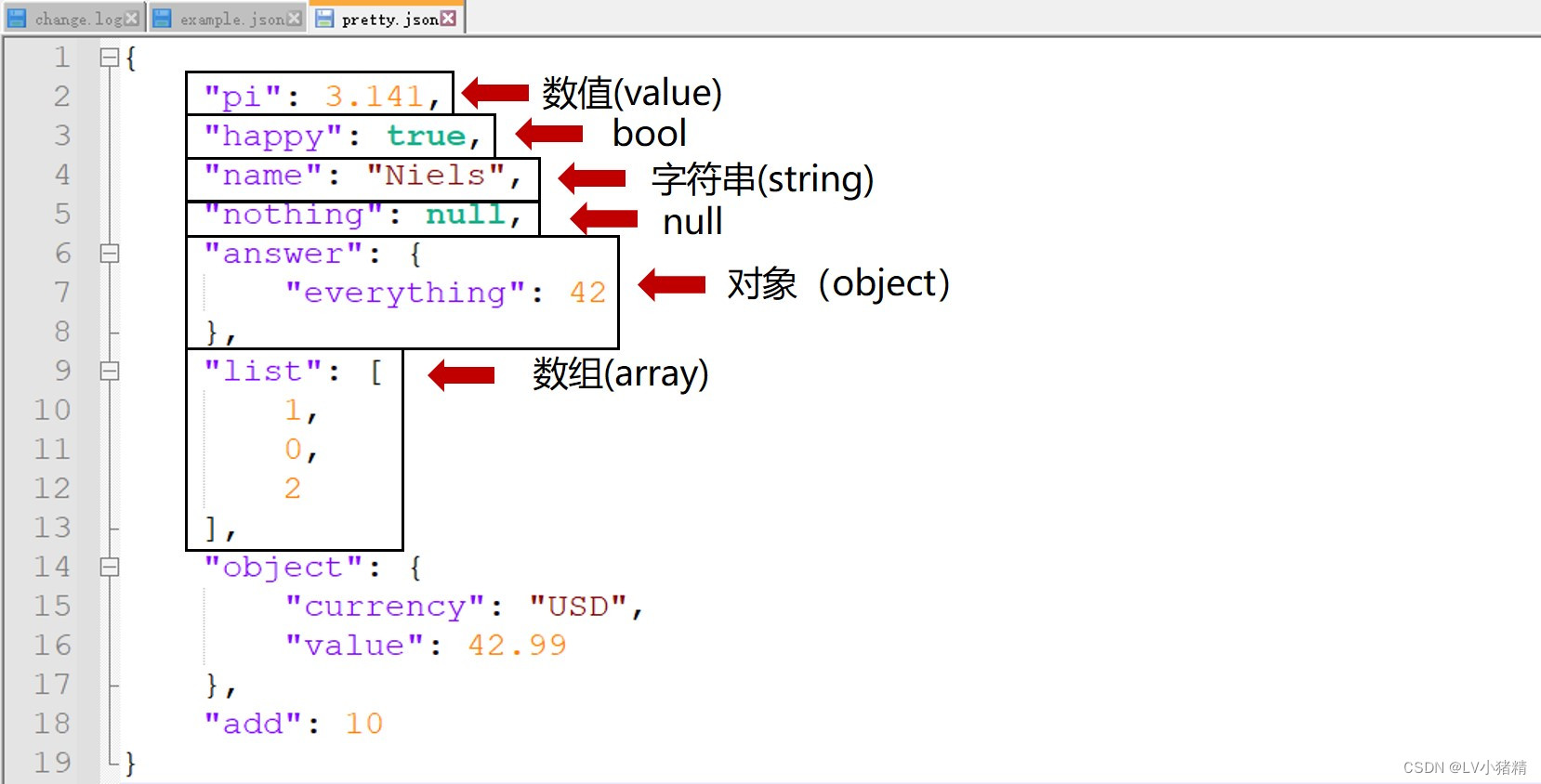Click the "everything" key
Screen dimensions: 1541x784
pos(406,294)
